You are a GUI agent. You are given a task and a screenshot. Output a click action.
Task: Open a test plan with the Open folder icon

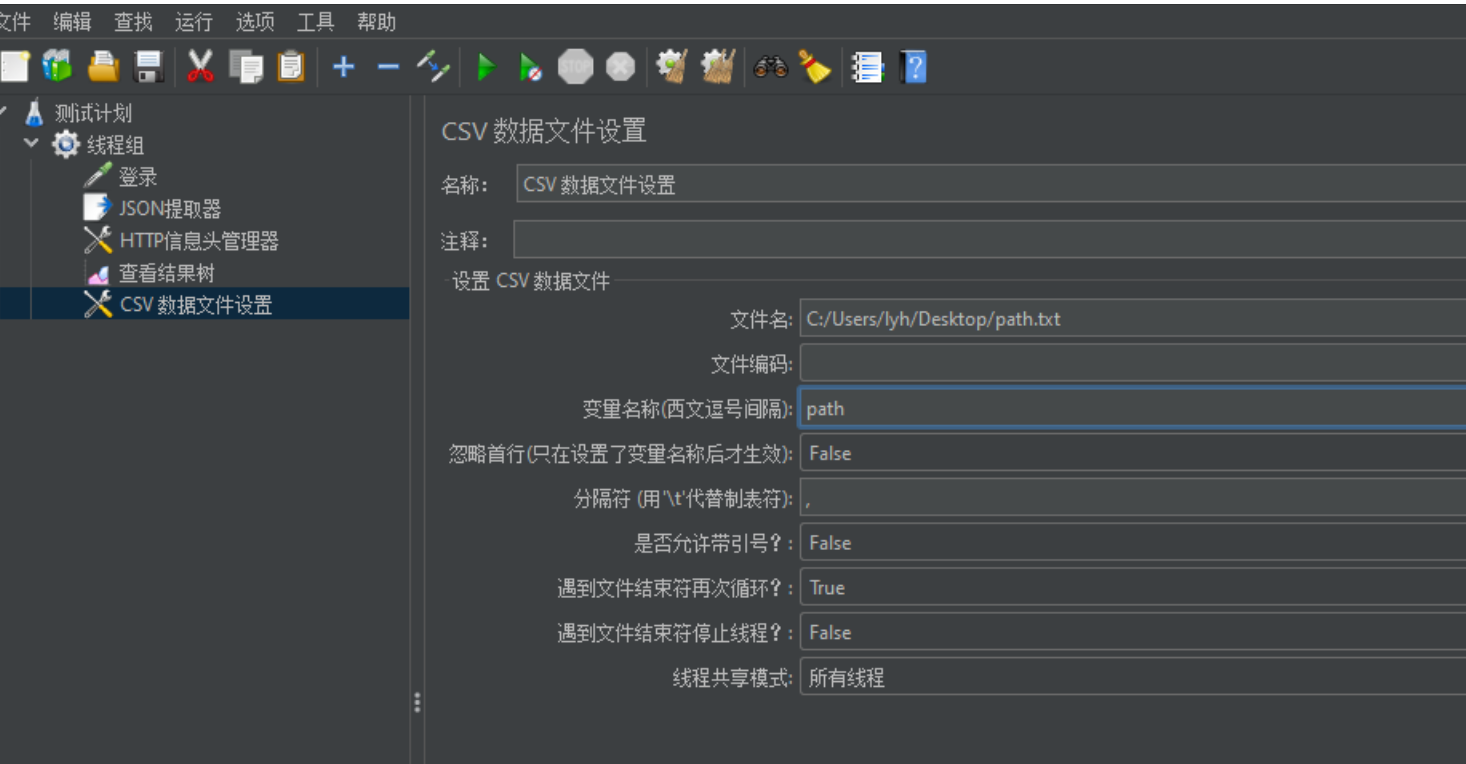click(103, 67)
